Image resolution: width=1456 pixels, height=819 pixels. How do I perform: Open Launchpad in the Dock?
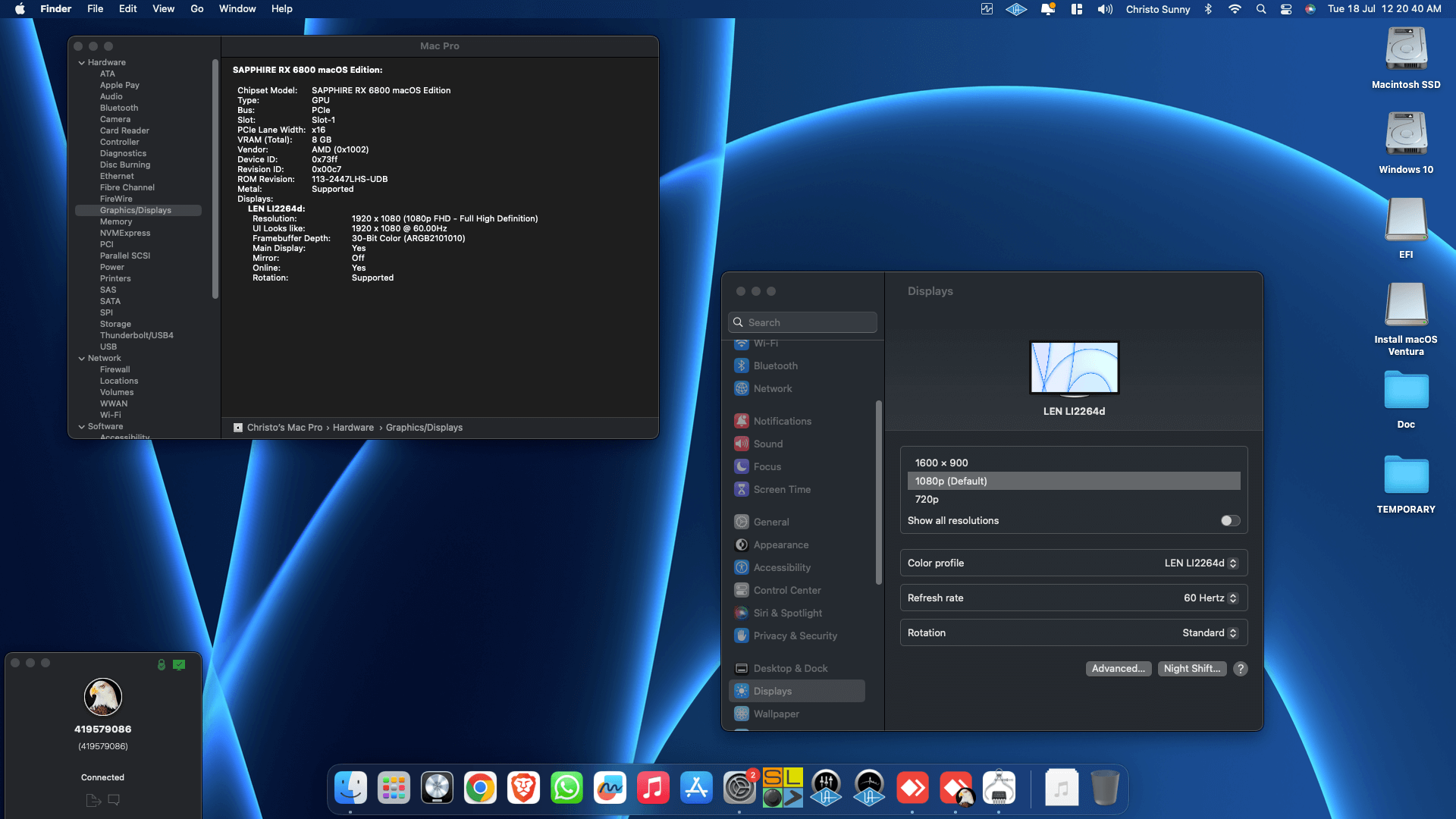point(394,789)
